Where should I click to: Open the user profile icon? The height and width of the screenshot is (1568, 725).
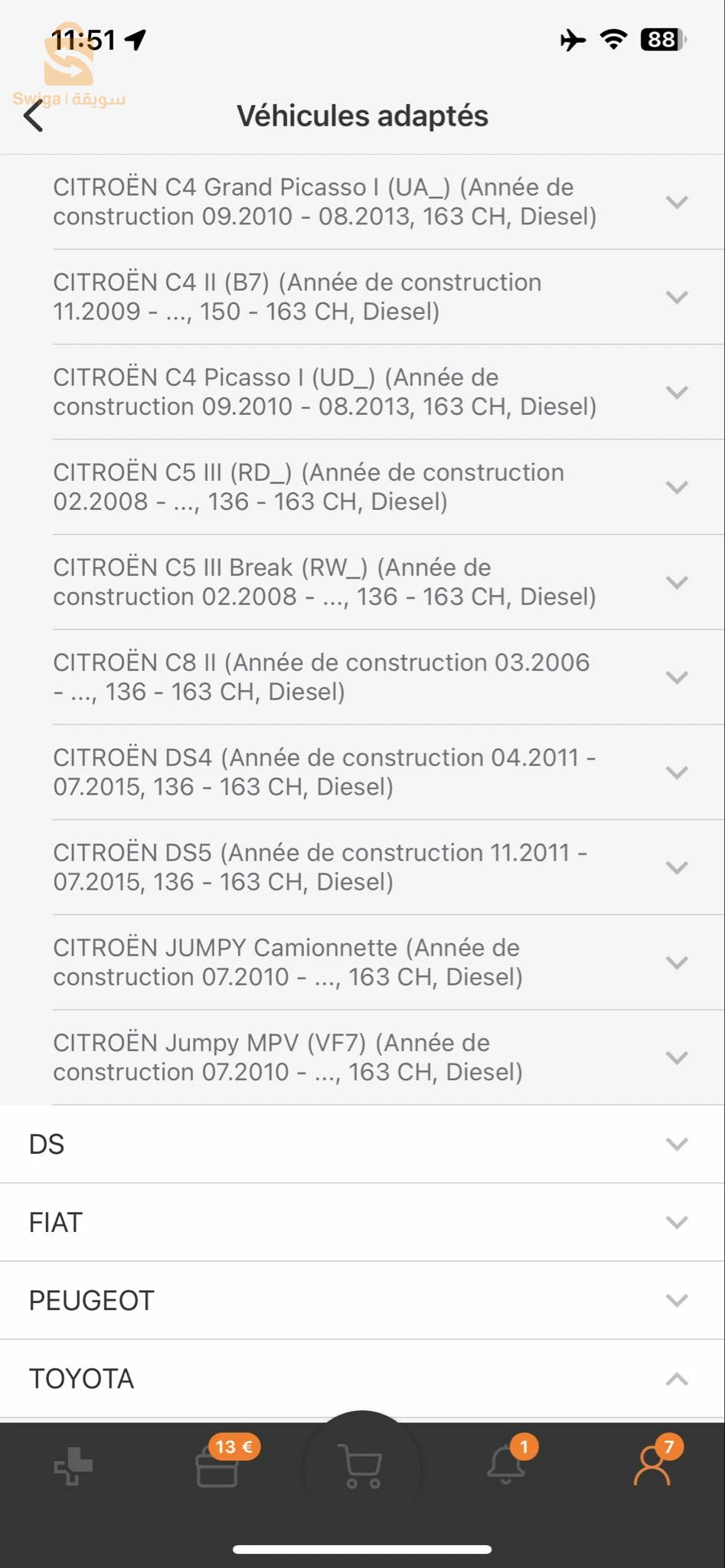coord(652,1464)
